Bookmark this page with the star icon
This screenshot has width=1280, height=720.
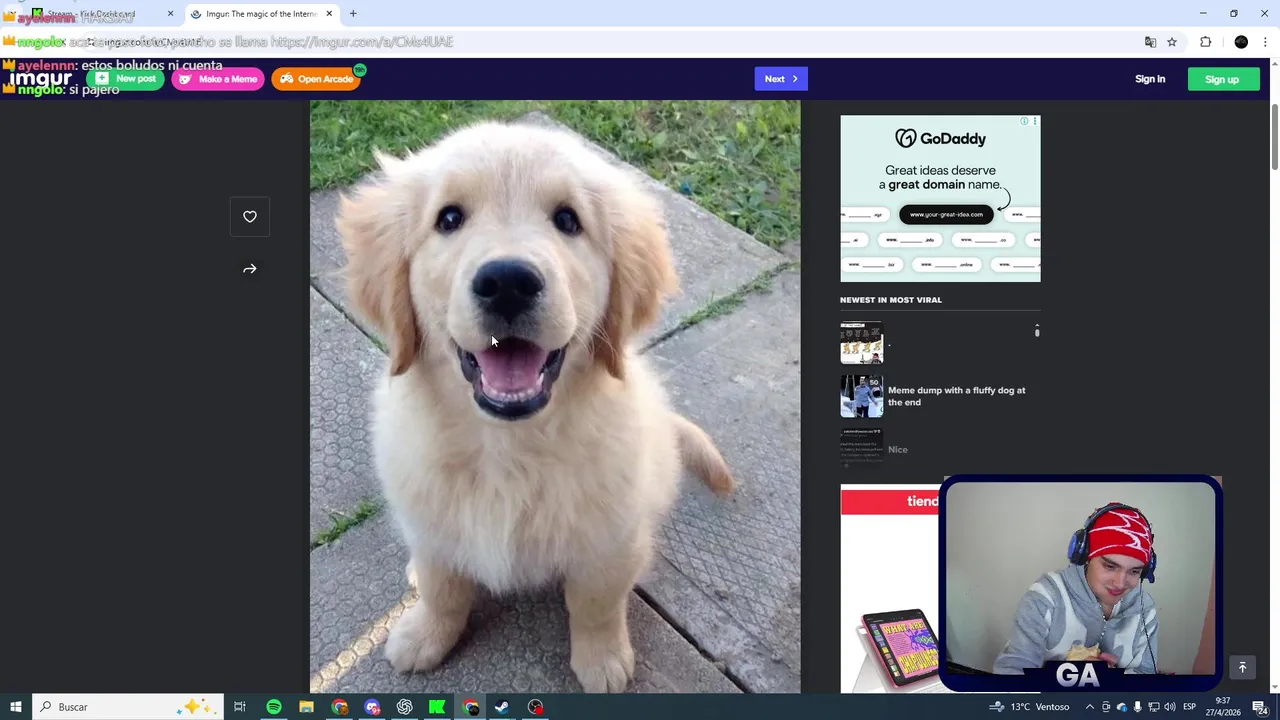click(x=1172, y=42)
